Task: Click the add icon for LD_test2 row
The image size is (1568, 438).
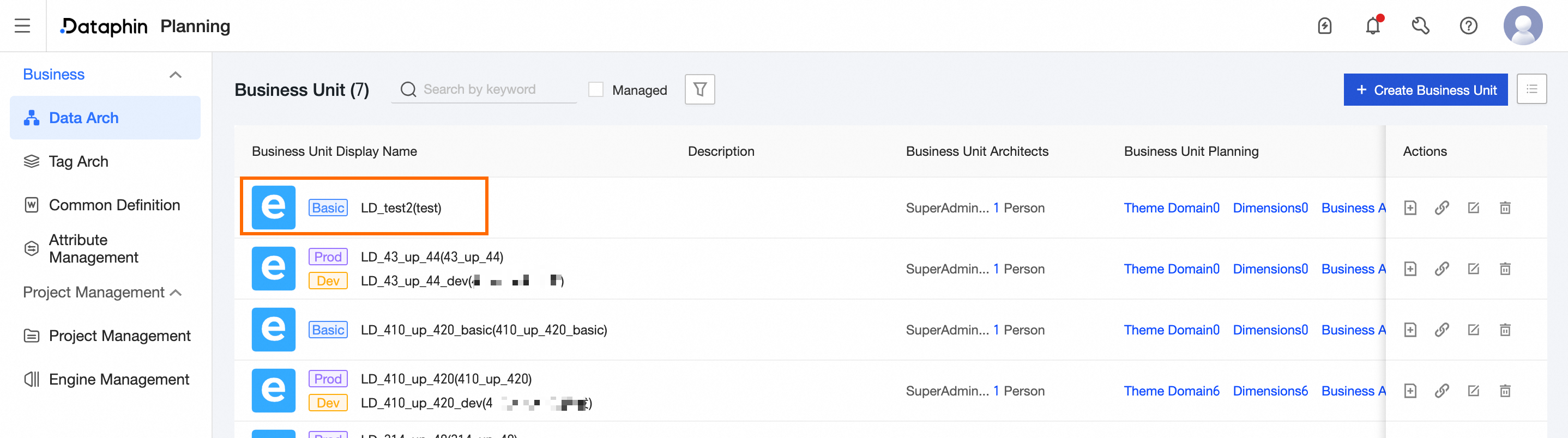Action: (1410, 208)
